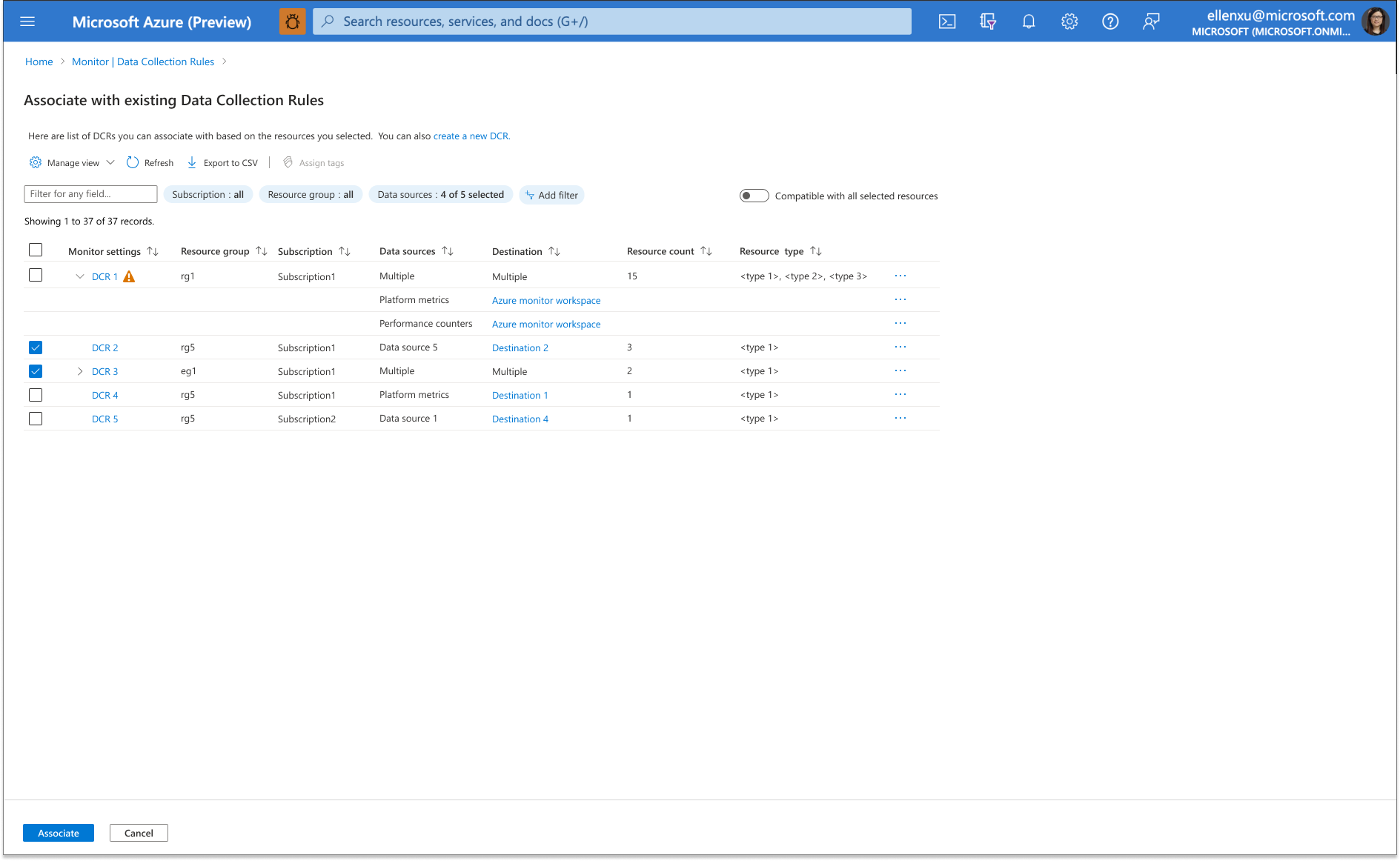Focus the Search resources, services, and docs bar
Viewport: 1400px width, 861px height.
pyautogui.click(x=612, y=21)
